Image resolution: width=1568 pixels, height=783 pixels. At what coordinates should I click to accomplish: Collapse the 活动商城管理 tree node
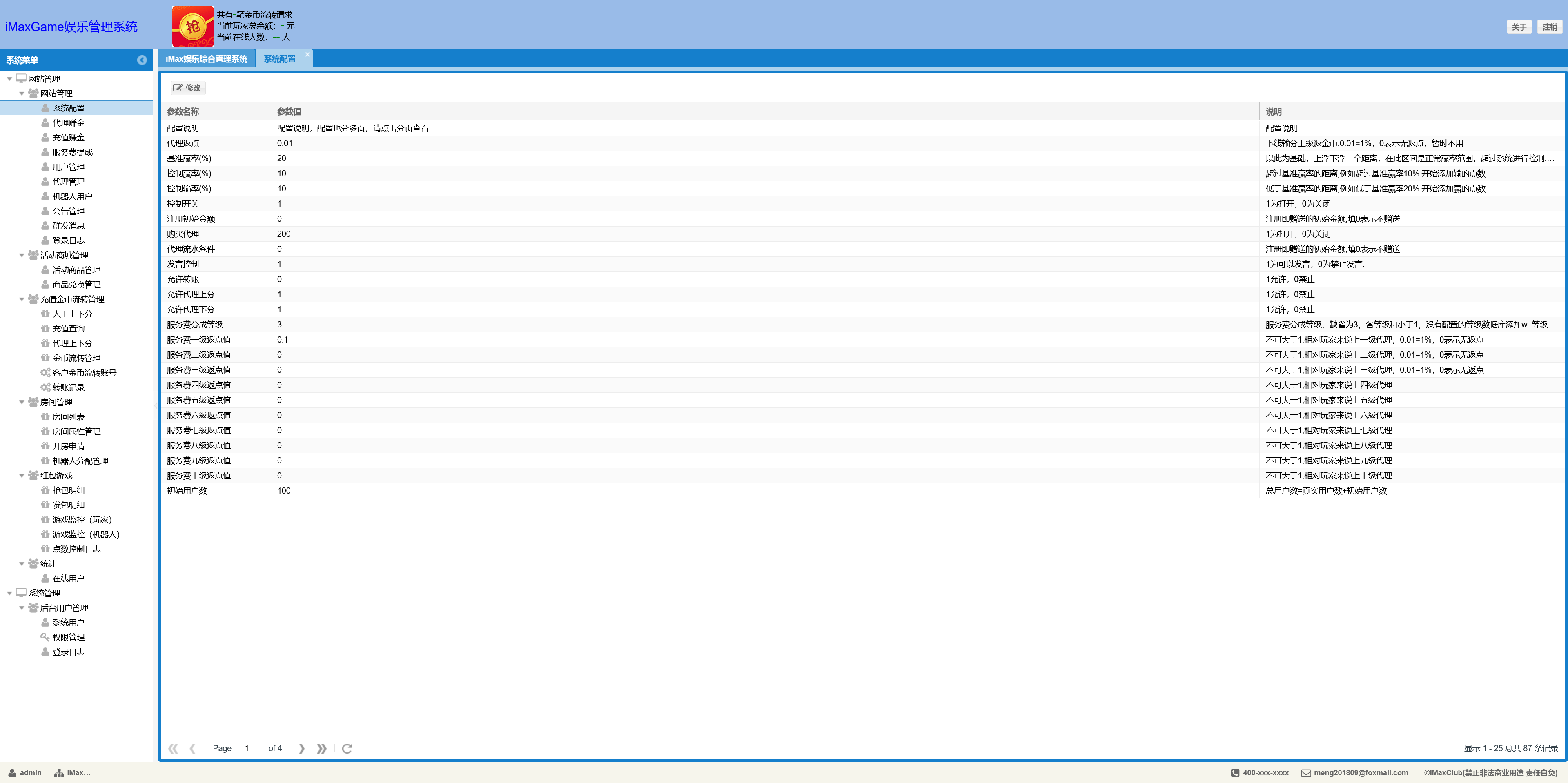(22, 256)
